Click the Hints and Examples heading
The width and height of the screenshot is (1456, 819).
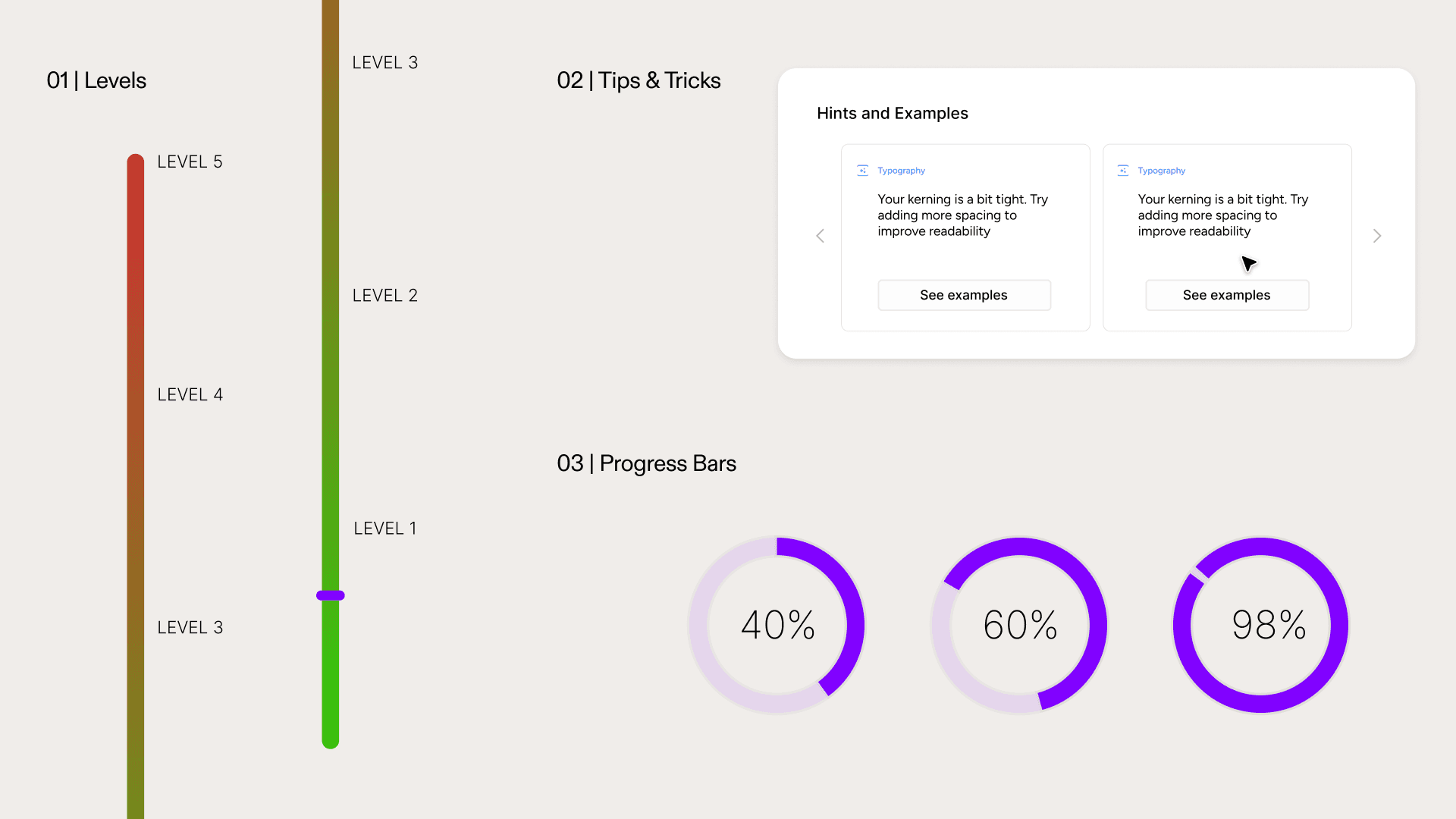tap(892, 113)
